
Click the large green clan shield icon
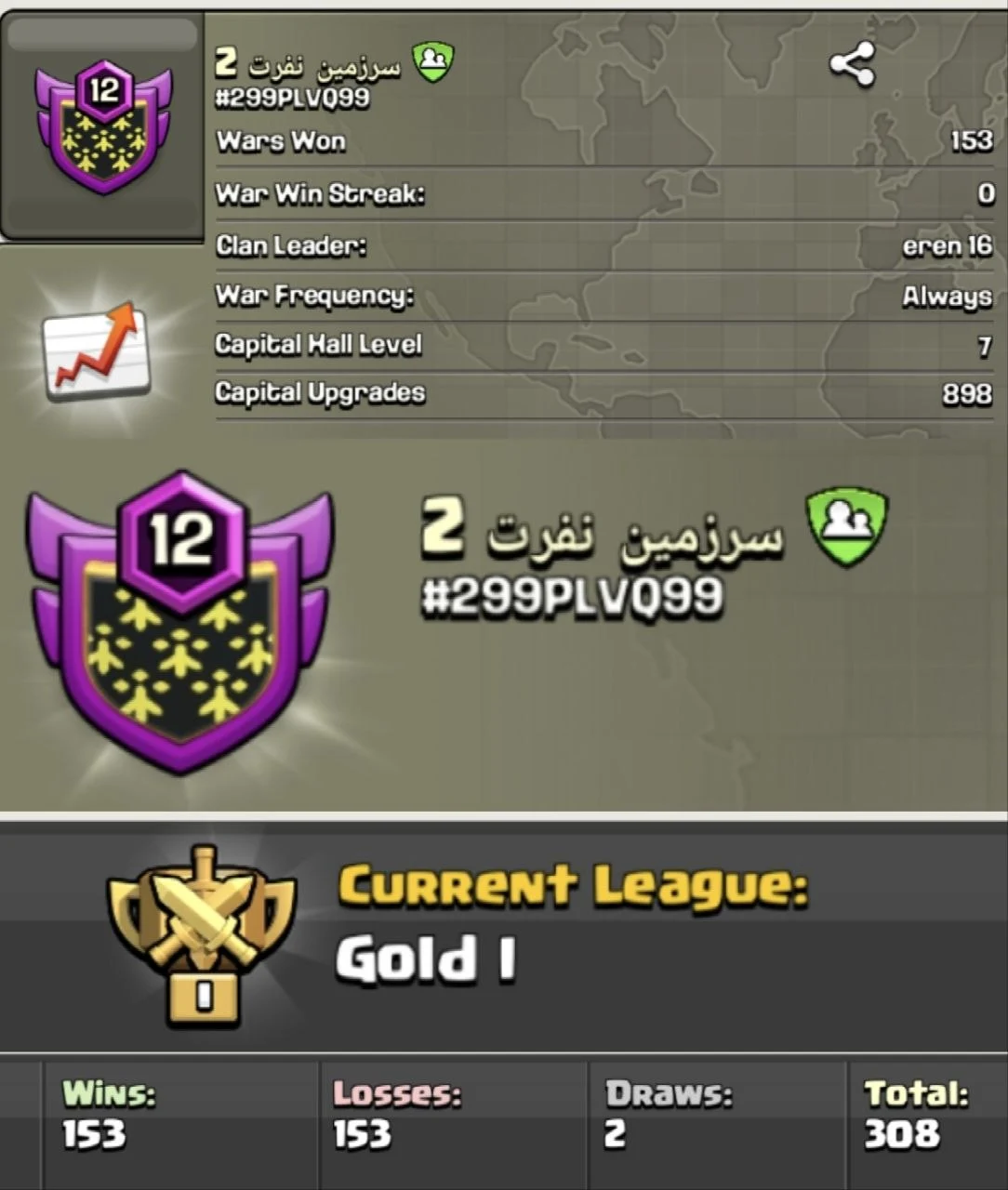(846, 527)
